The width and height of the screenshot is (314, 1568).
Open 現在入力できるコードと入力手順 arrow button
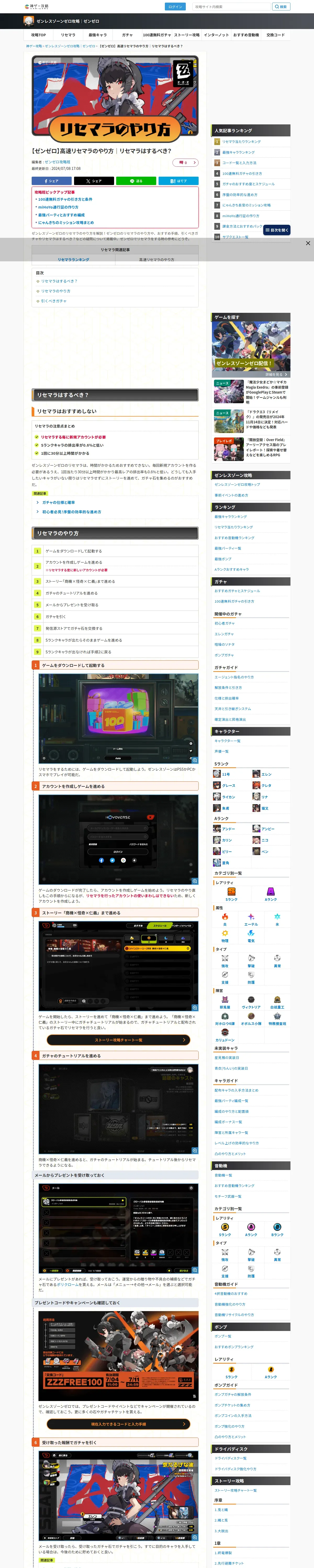118,1424
